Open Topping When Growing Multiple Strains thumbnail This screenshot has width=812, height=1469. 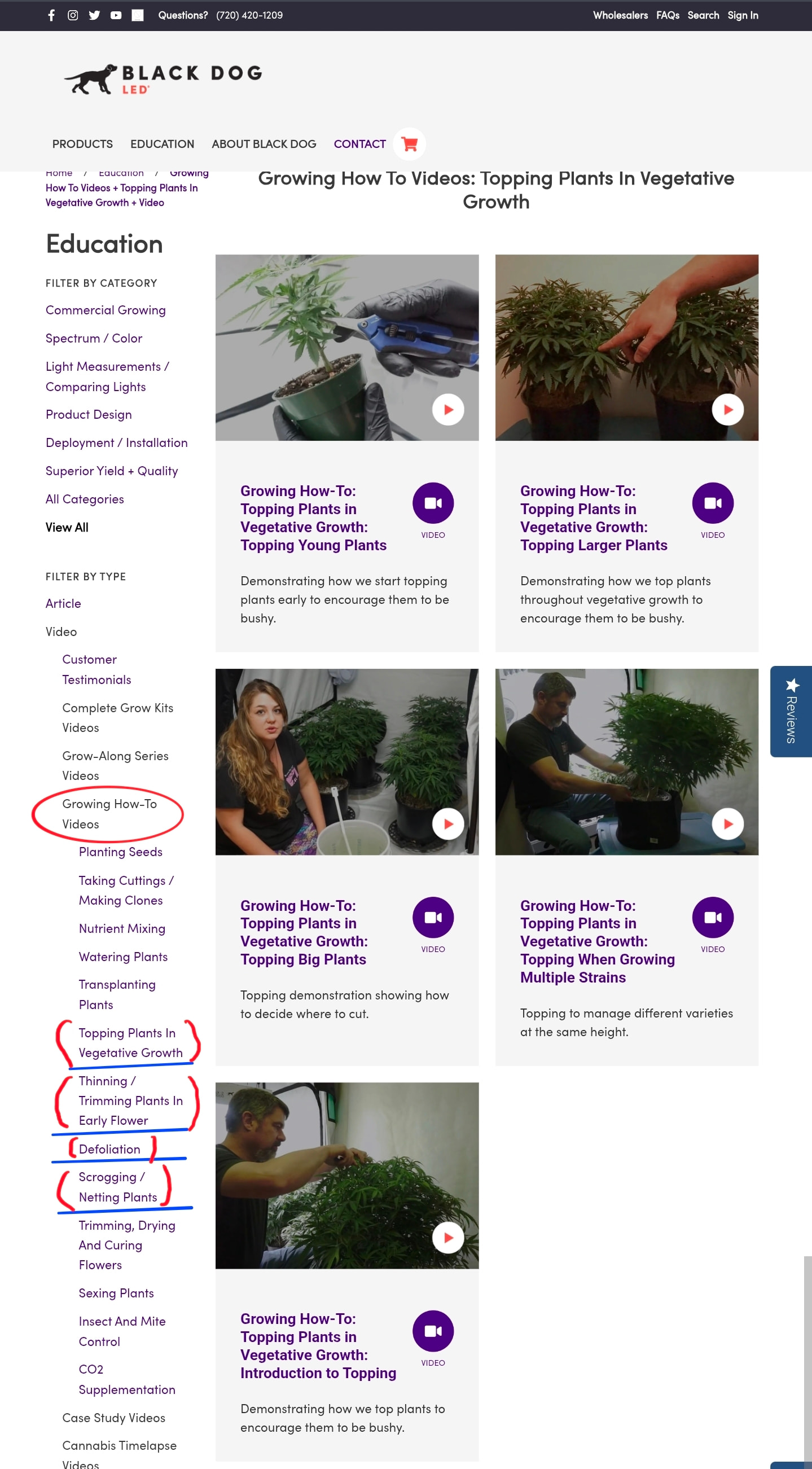point(626,761)
